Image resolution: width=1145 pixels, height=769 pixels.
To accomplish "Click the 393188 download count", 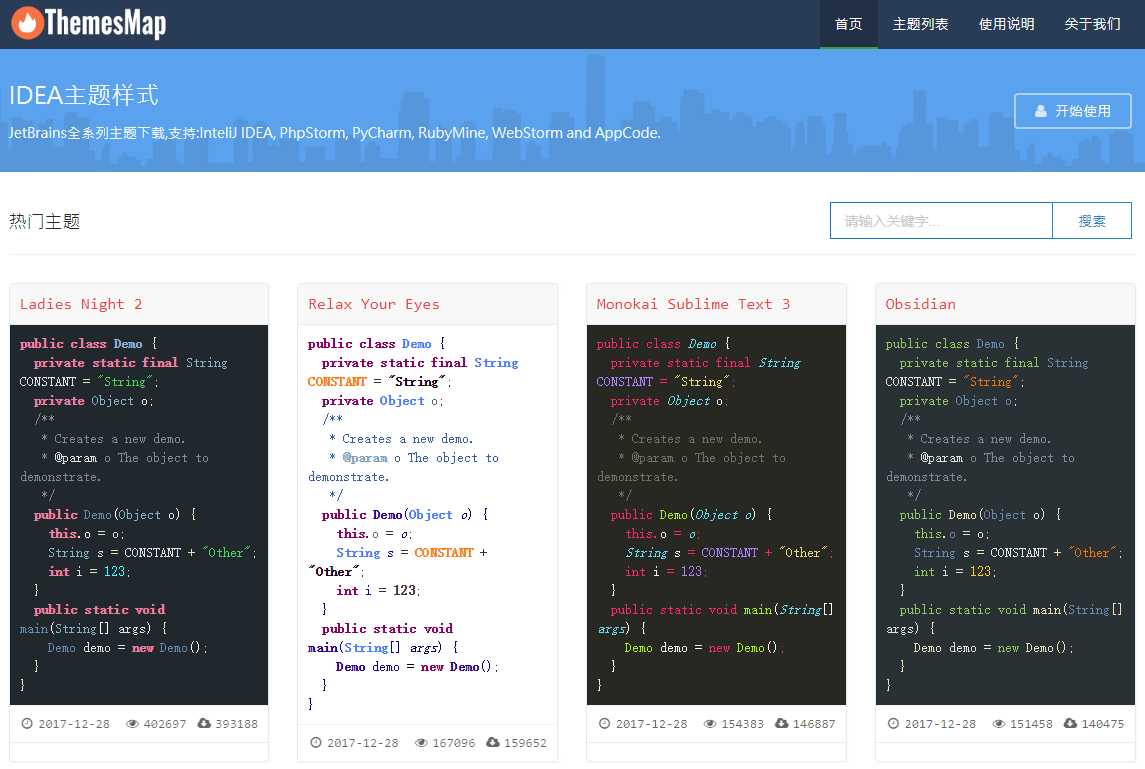I will pyautogui.click(x=237, y=724).
